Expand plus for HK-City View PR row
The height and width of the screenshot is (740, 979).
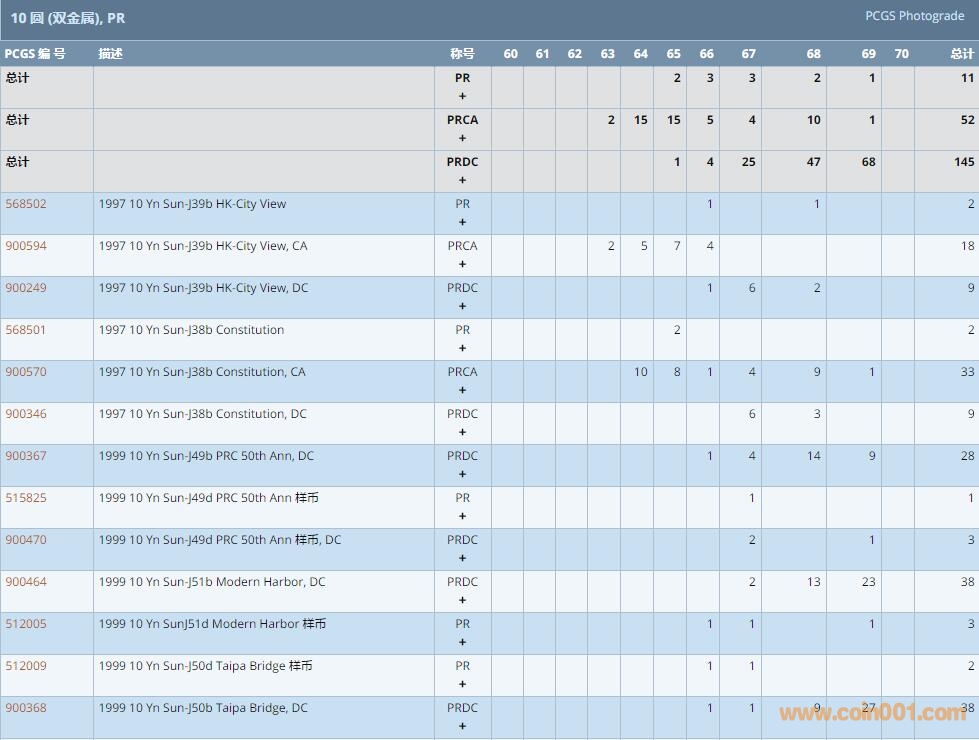tap(462, 223)
